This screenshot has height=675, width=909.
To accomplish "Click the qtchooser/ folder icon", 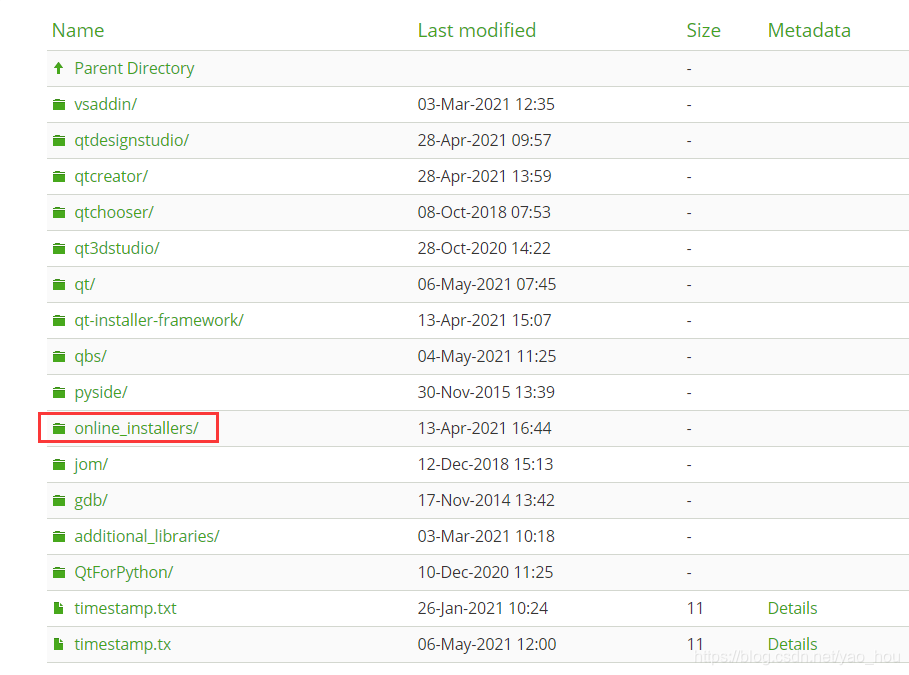I will point(59,212).
